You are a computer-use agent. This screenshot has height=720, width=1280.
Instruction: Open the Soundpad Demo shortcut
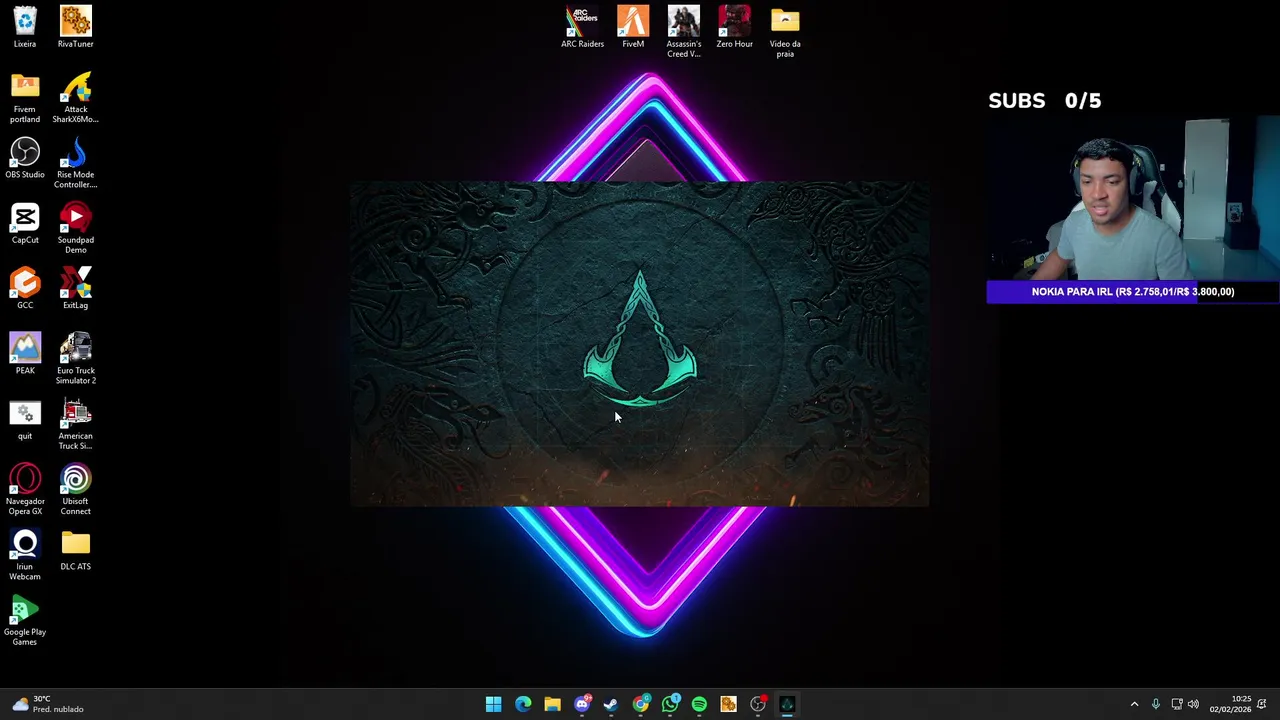pyautogui.click(x=75, y=227)
